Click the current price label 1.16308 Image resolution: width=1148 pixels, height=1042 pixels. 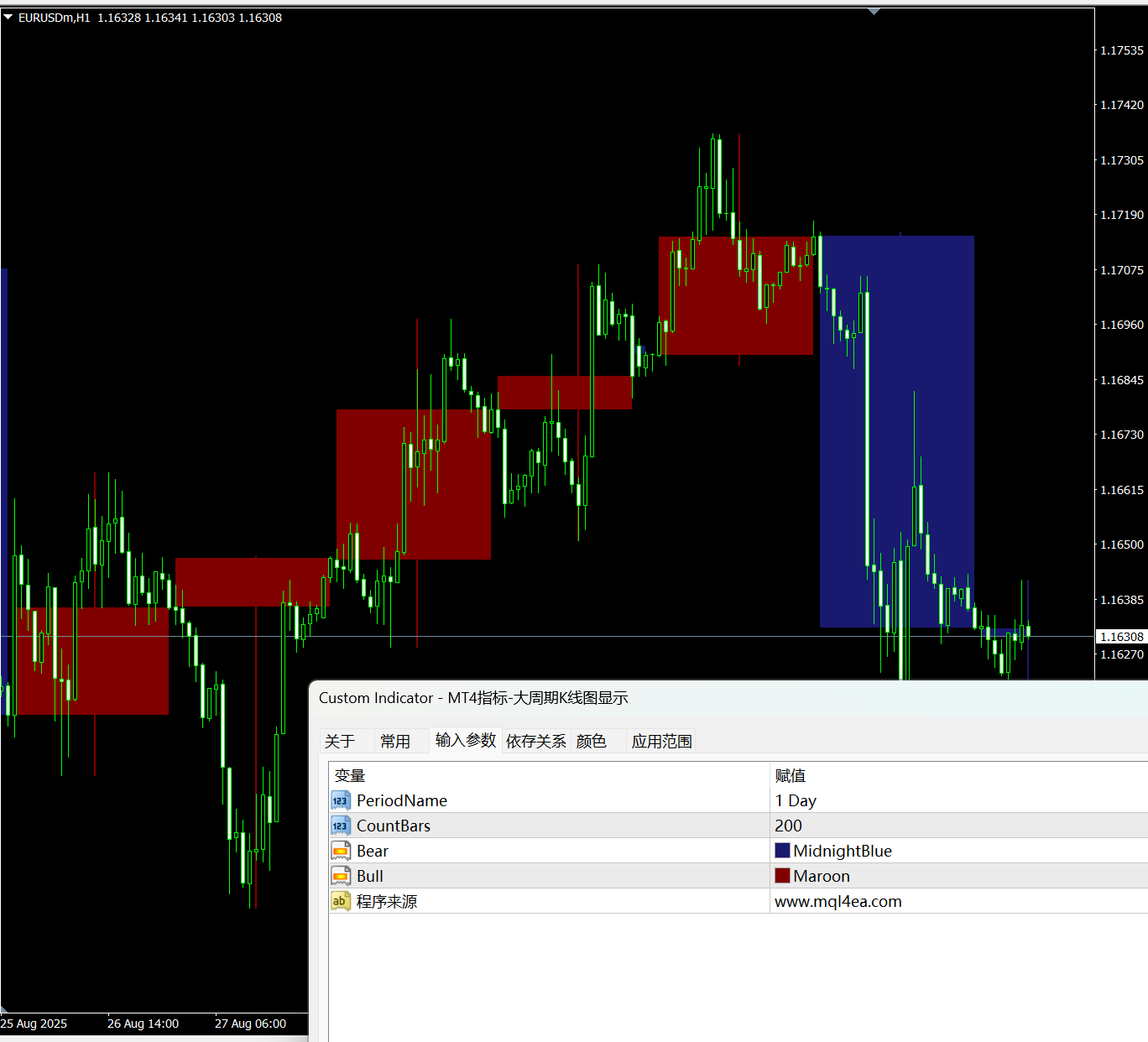(x=1122, y=637)
